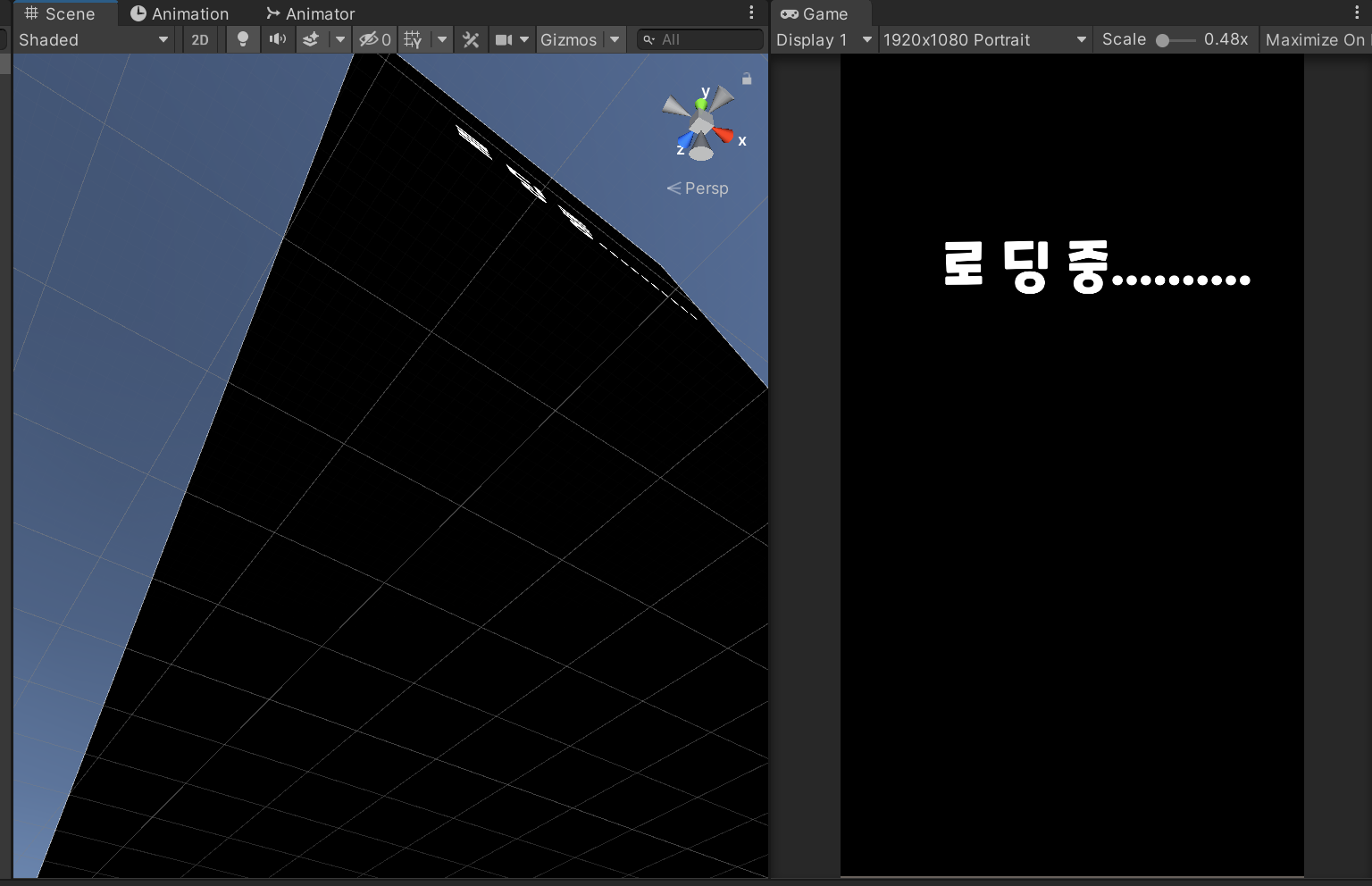Toggle hidden objects visibility eye icon

pyautogui.click(x=374, y=39)
